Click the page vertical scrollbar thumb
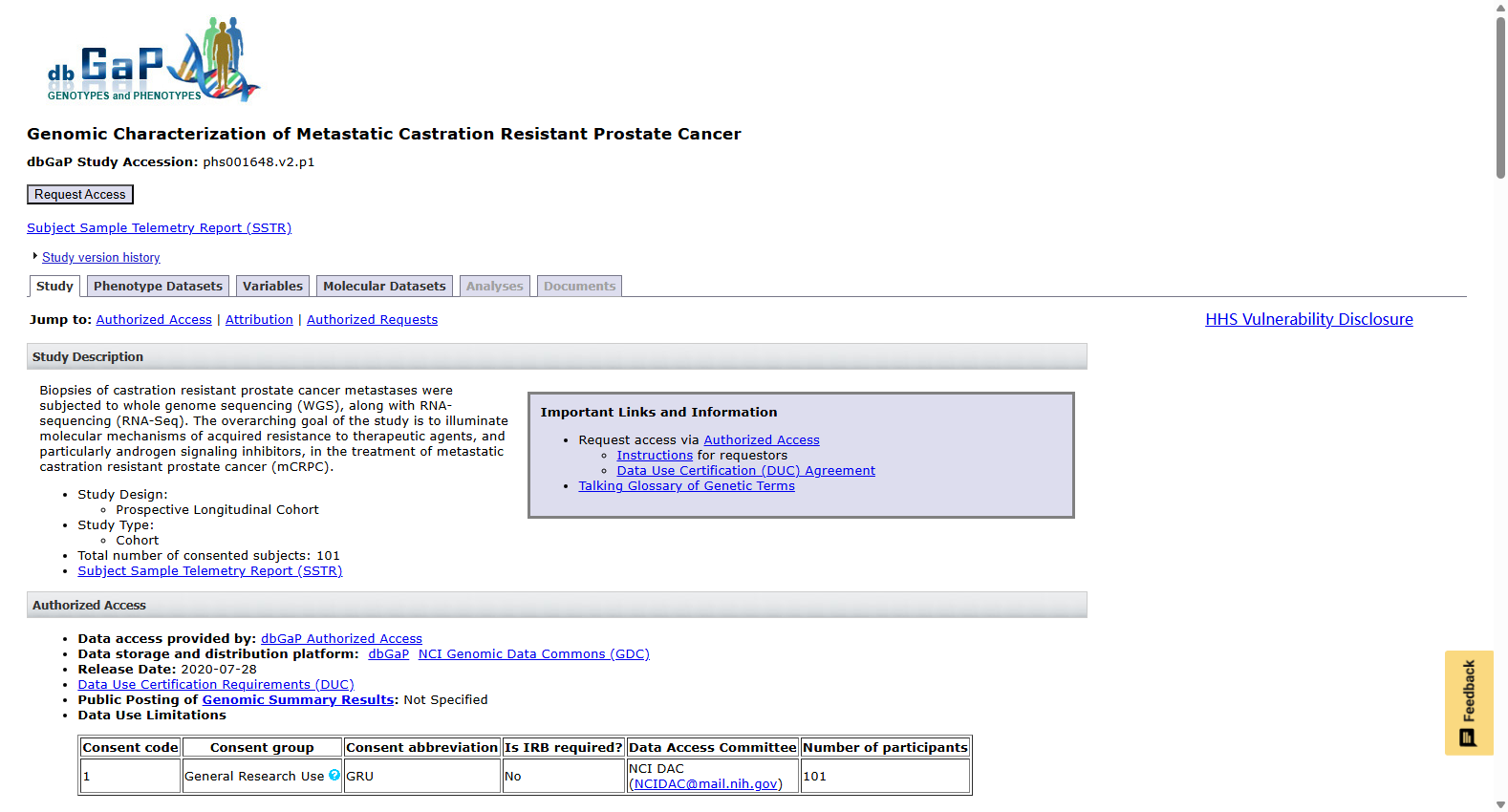This screenshot has height=812, width=1508. 1500,96
